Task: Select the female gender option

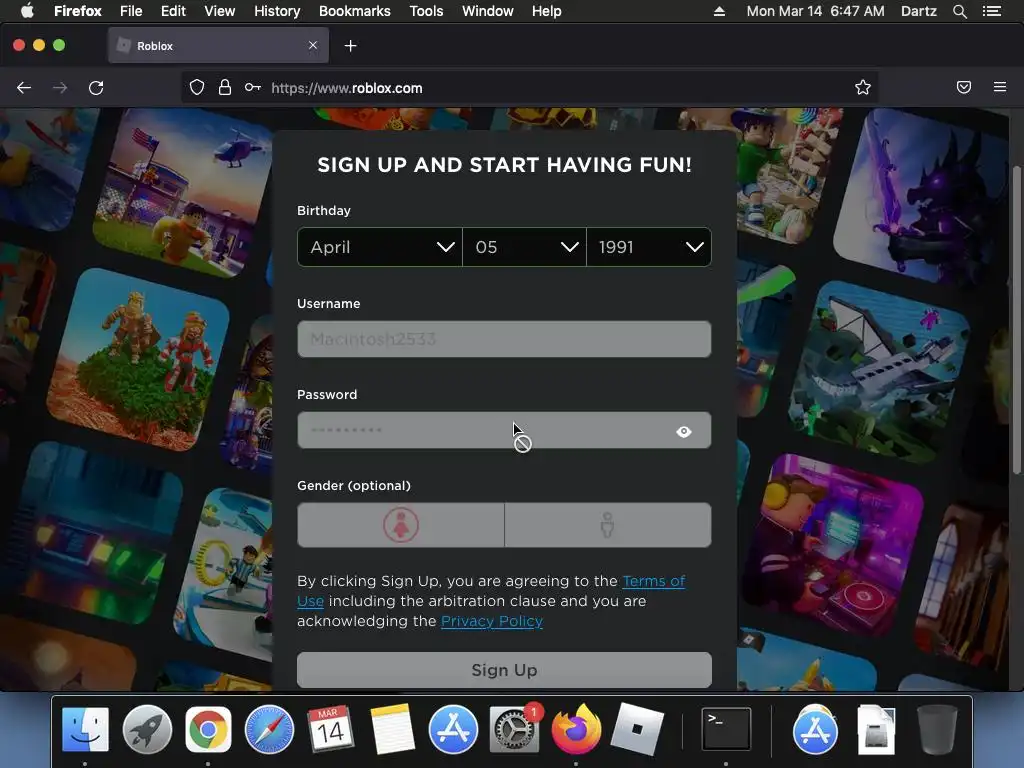Action: tap(401, 525)
